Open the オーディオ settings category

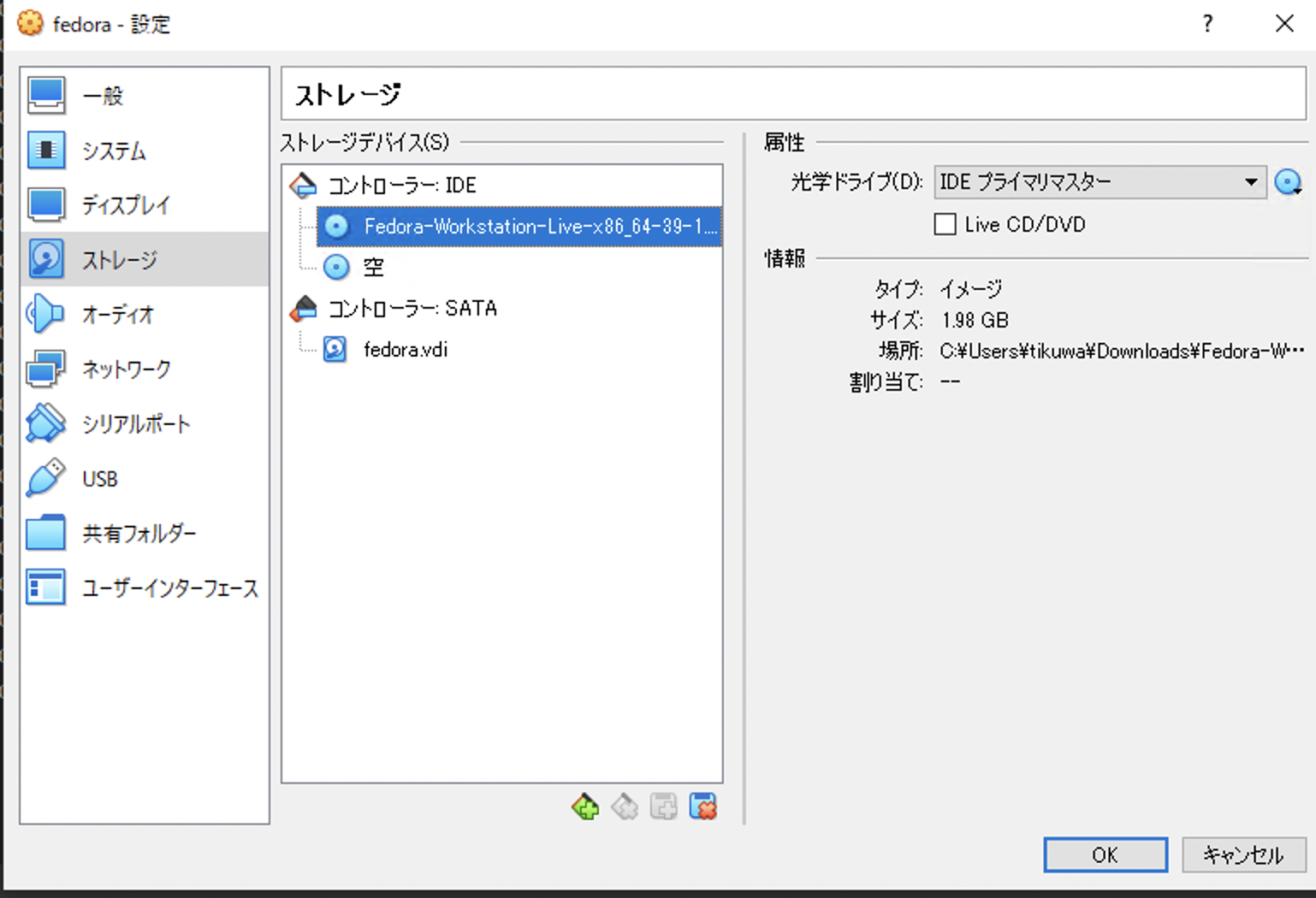144,314
